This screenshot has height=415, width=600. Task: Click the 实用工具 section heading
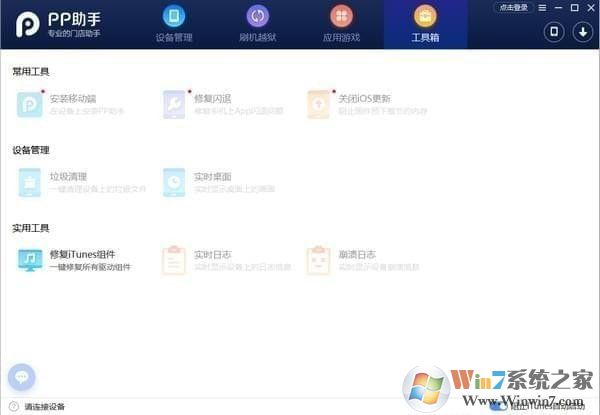pos(31,228)
